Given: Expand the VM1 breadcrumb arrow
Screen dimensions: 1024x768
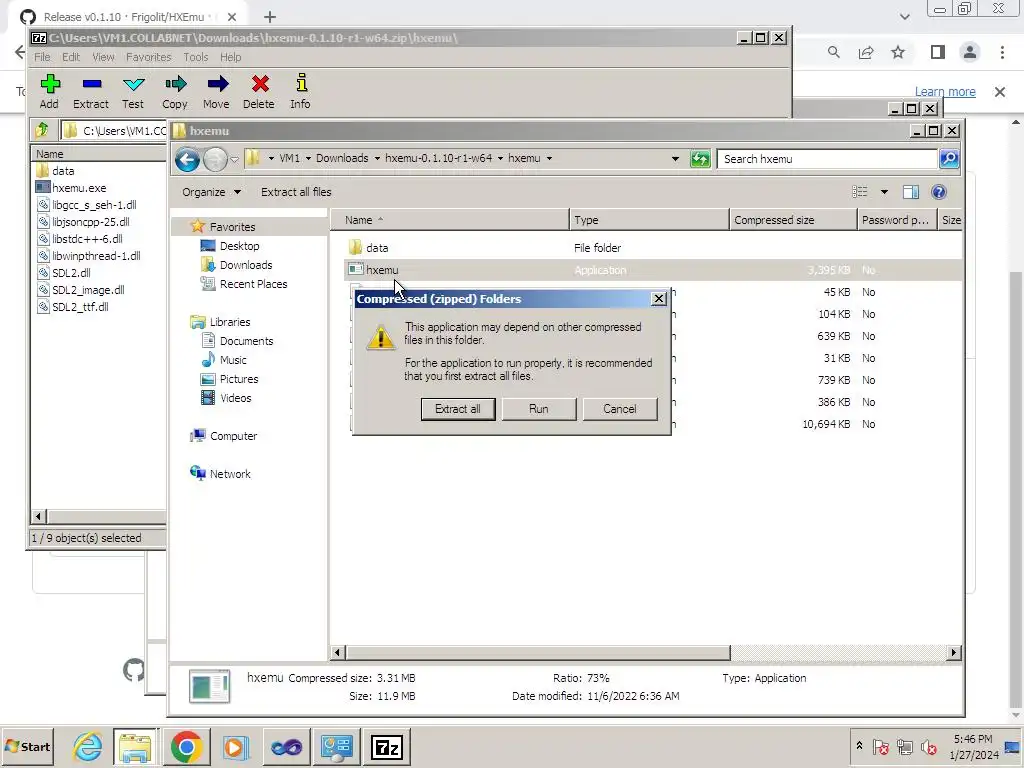Looking at the screenshot, I should click(308, 159).
